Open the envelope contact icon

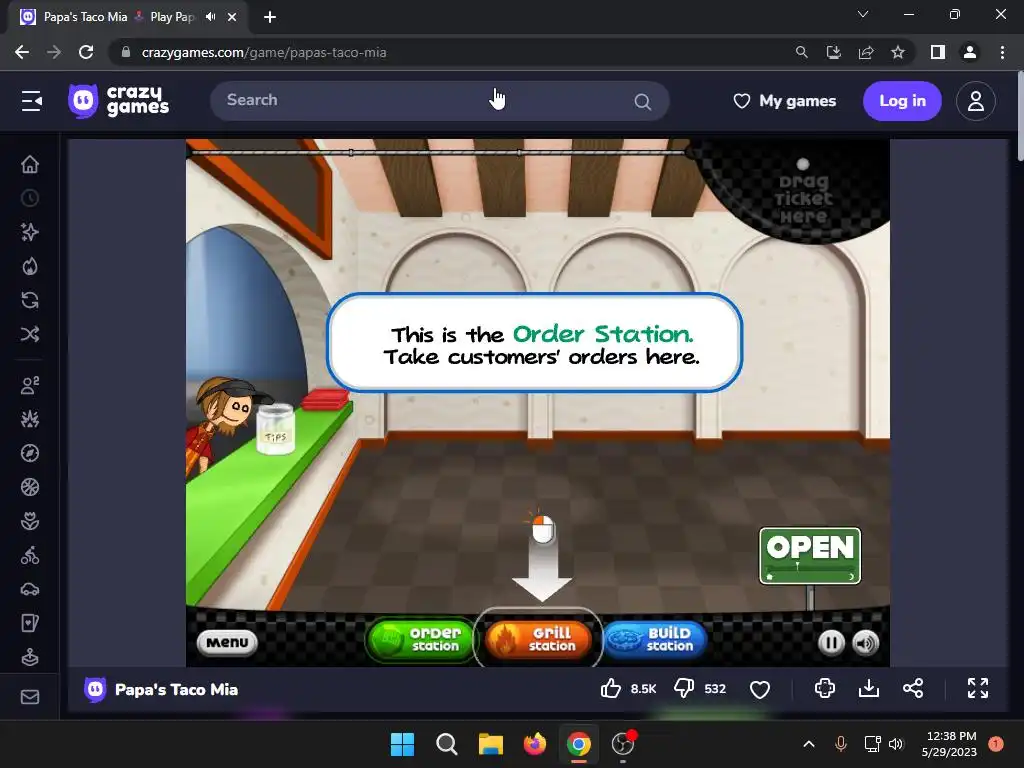click(30, 697)
